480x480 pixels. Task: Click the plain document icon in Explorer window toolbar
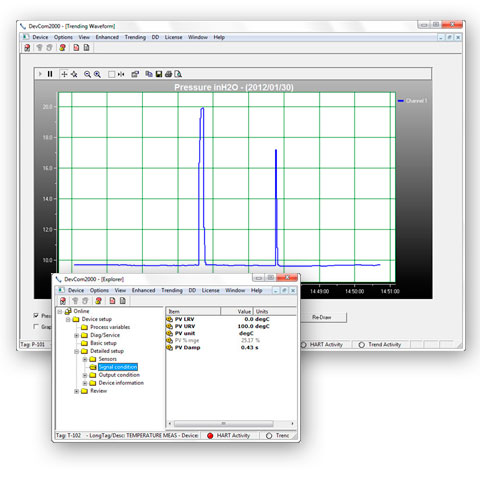point(123,301)
